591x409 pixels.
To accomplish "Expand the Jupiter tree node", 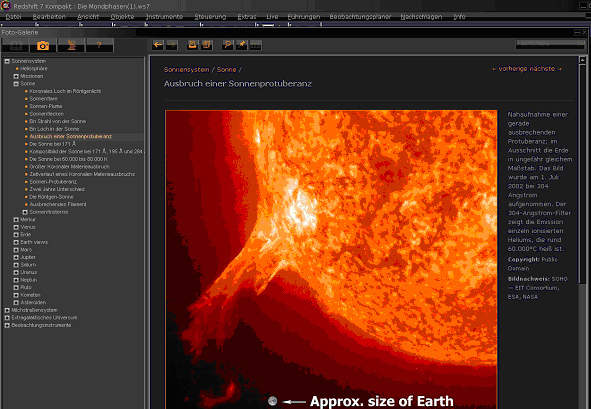I will click(x=16, y=257).
